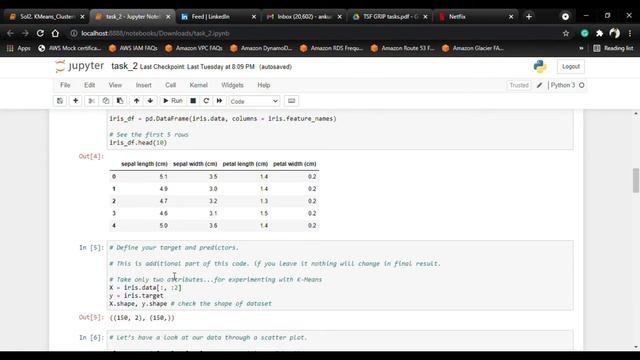Open the Widgets menu
The width and height of the screenshot is (640, 360).
point(232,85)
